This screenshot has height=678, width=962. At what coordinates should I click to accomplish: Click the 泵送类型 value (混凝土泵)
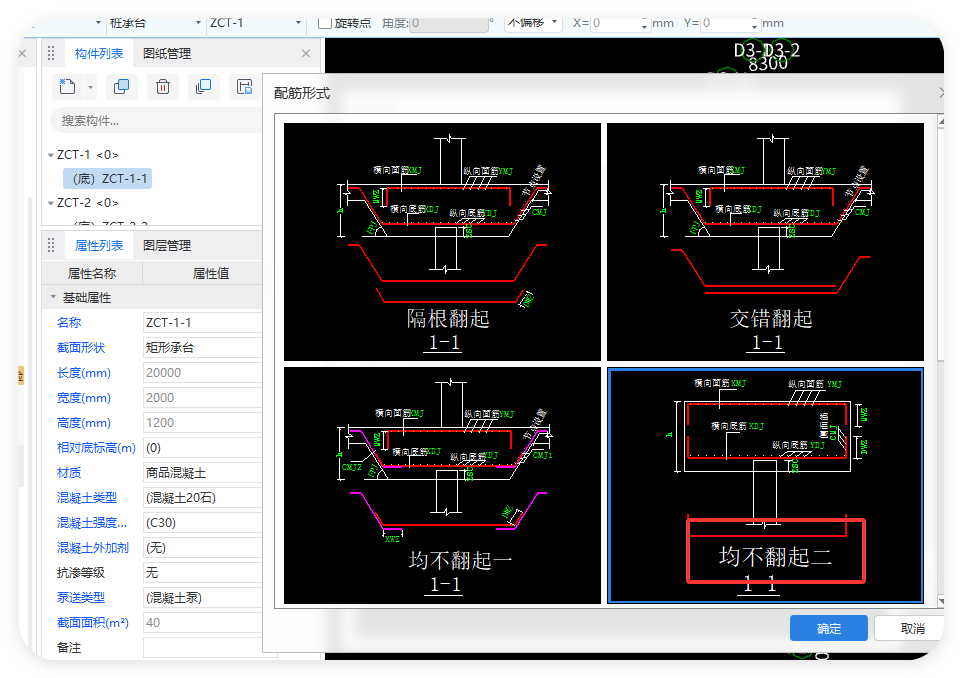(202, 598)
